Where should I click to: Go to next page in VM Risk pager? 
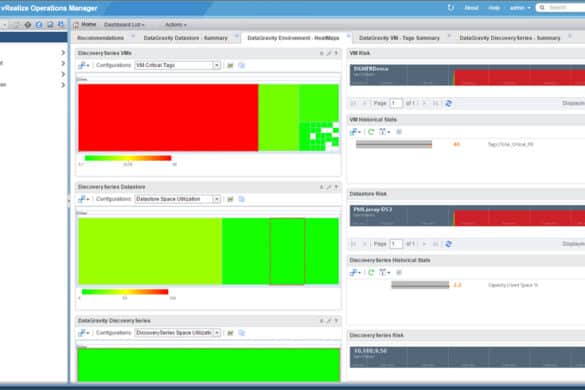tap(424, 103)
